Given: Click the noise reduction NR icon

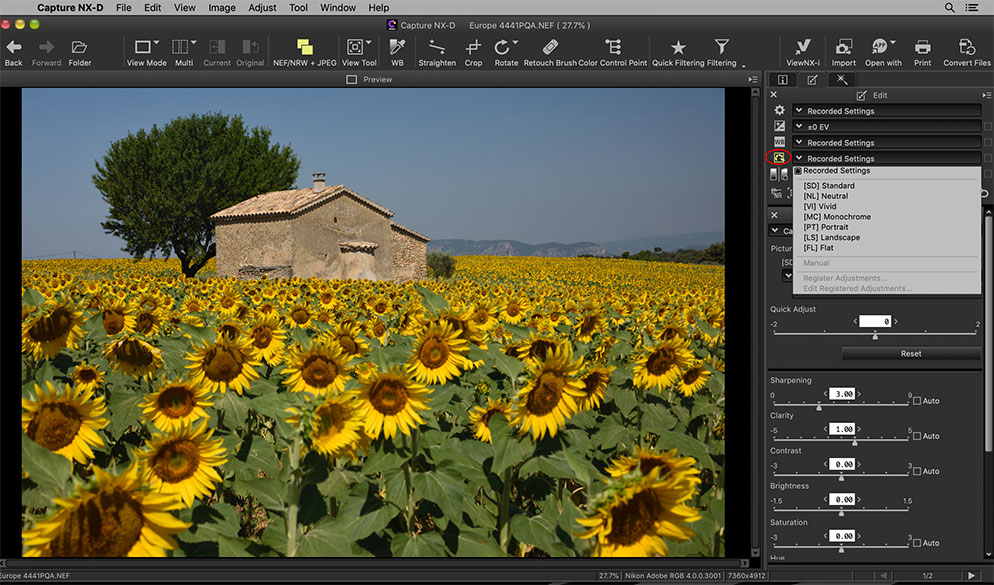Looking at the screenshot, I should pyautogui.click(x=776, y=192).
